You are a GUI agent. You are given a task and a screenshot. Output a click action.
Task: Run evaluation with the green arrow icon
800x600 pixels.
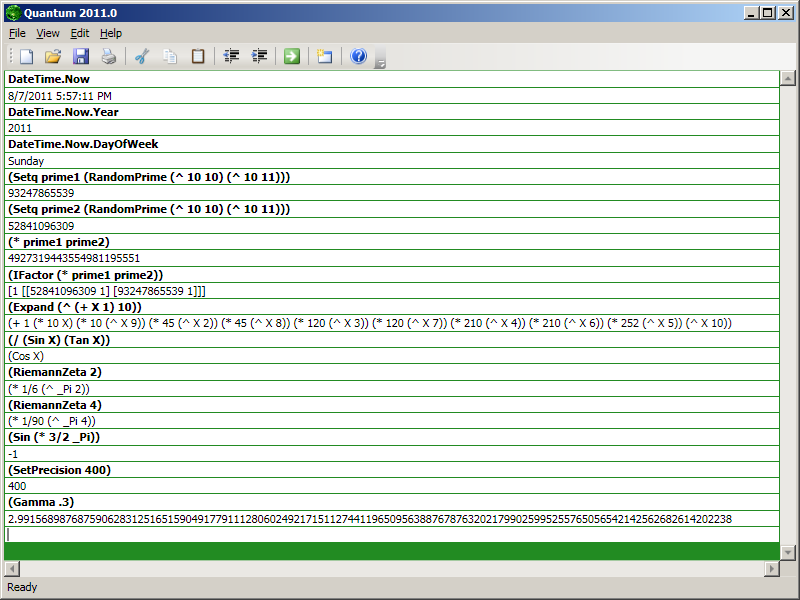click(292, 56)
